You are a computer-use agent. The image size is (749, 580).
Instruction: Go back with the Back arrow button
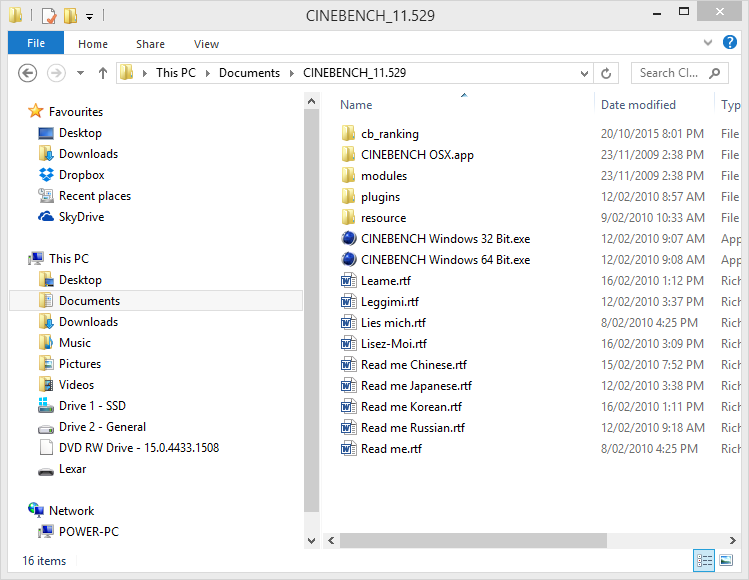click(27, 73)
